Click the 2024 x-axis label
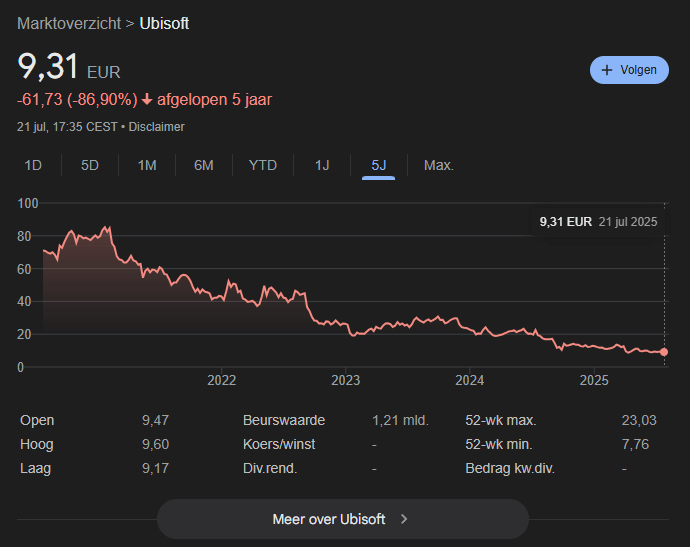 click(470, 380)
